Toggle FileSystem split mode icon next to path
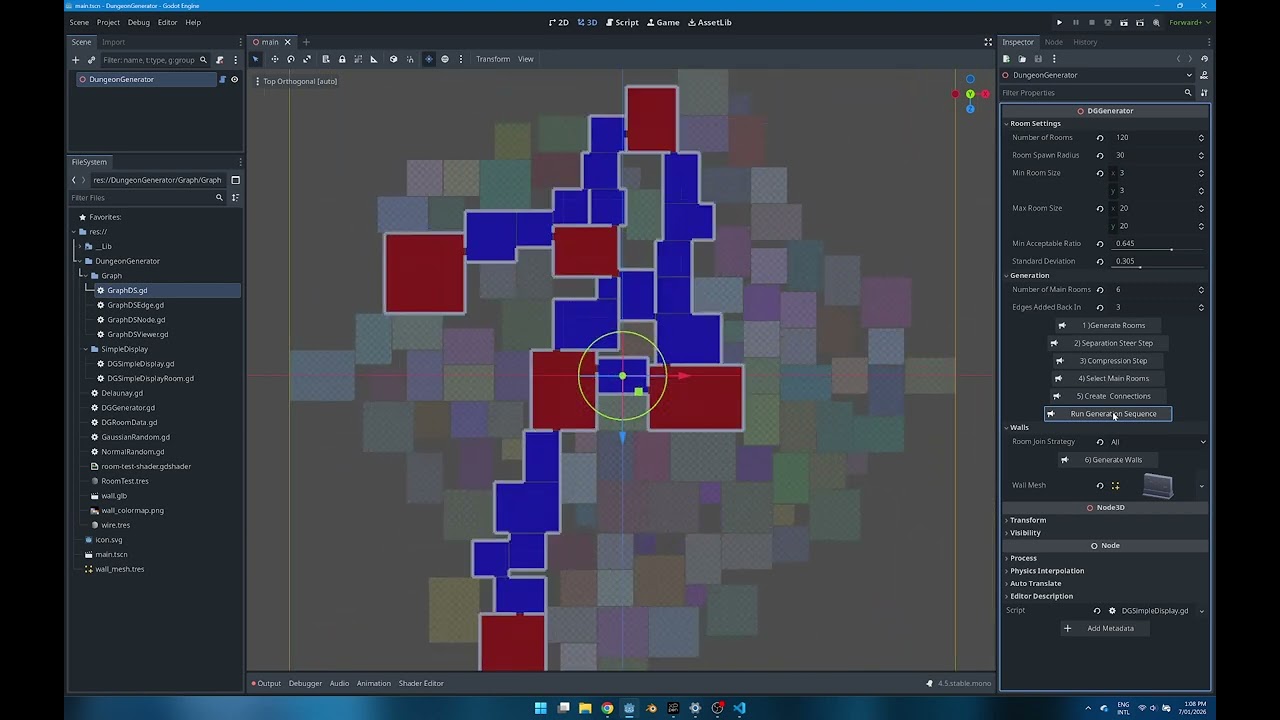 [235, 180]
